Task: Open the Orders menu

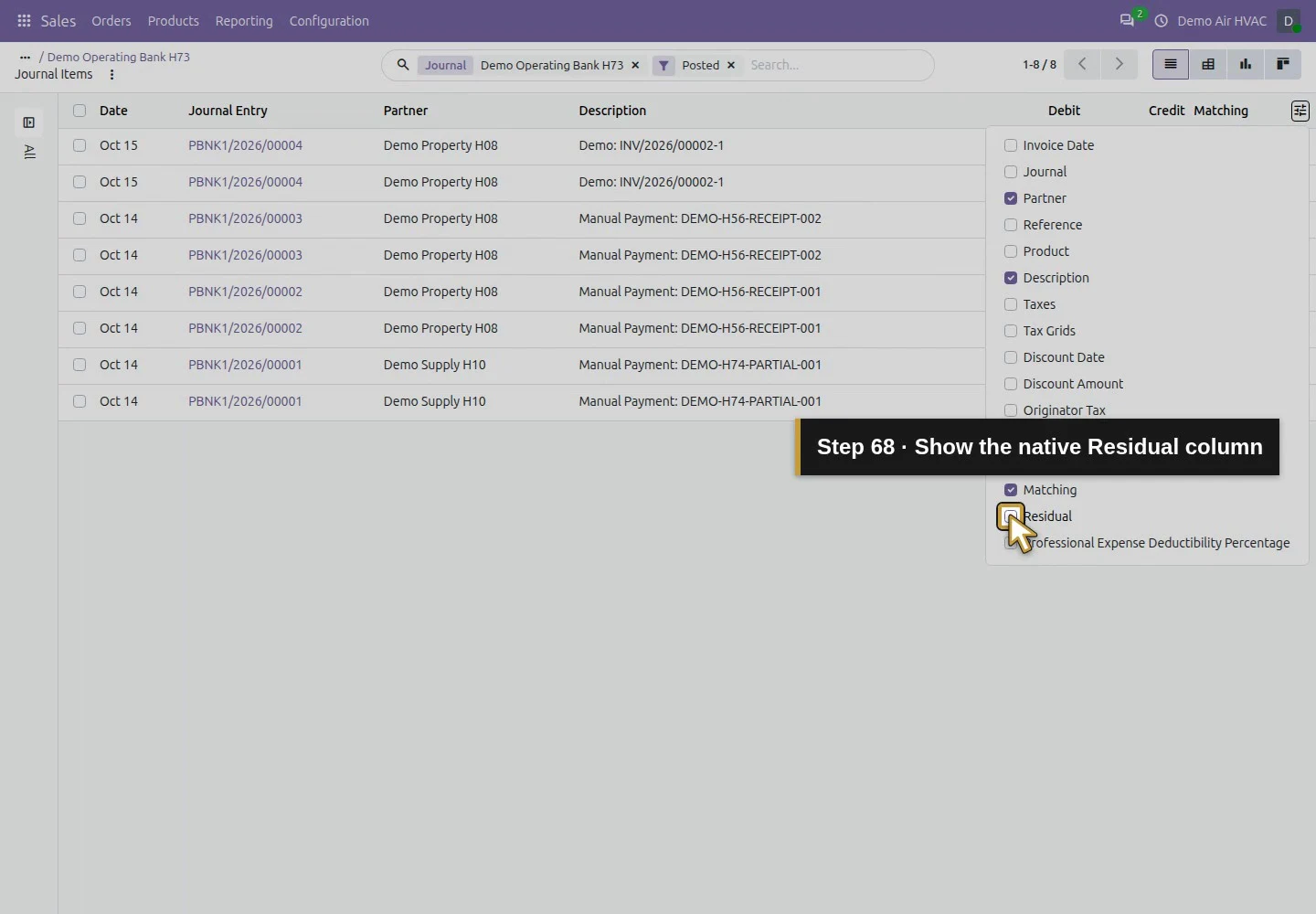Action: pos(111,21)
